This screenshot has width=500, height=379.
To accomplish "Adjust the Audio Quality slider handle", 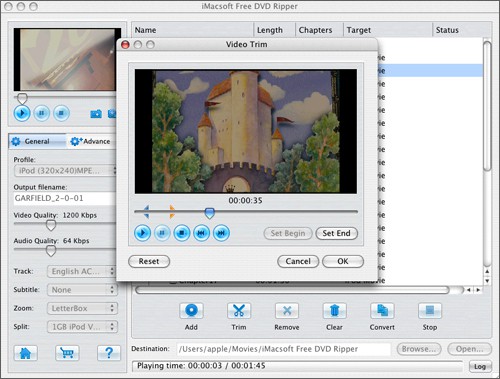I will click(x=51, y=251).
